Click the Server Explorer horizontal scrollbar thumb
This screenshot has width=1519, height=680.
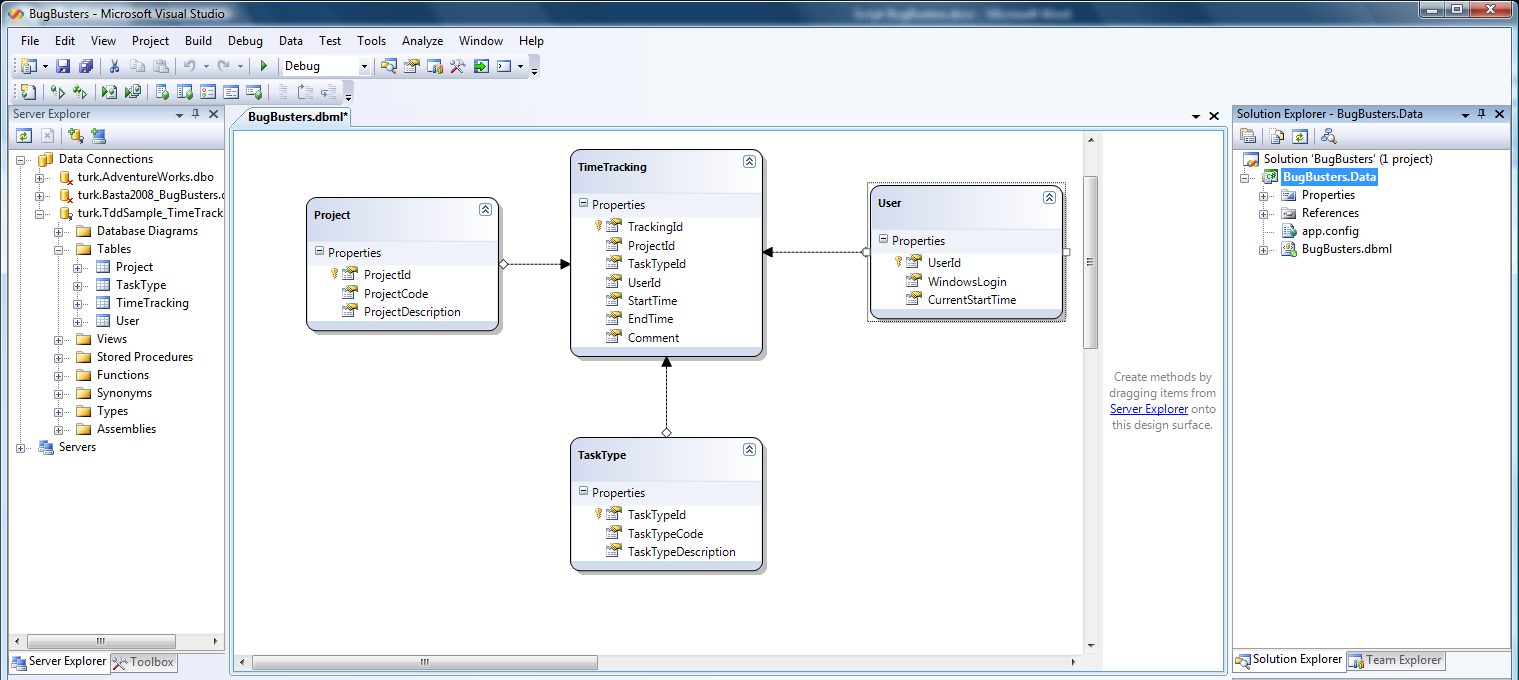(101, 641)
